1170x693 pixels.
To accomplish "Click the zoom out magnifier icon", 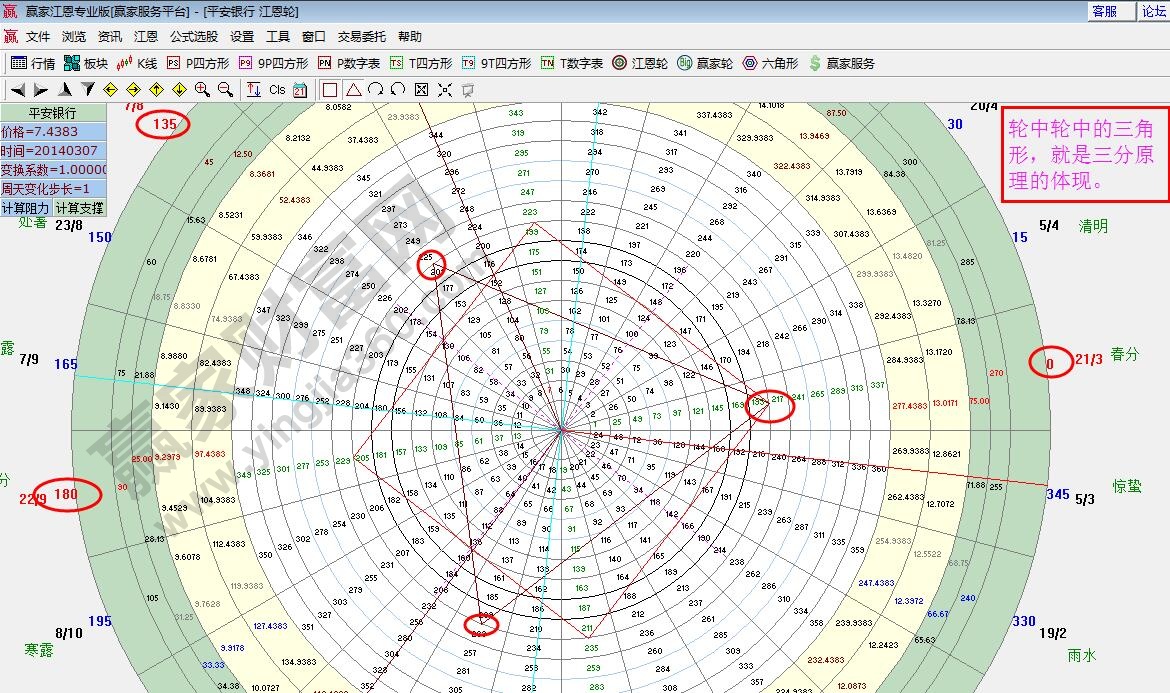I will point(225,89).
